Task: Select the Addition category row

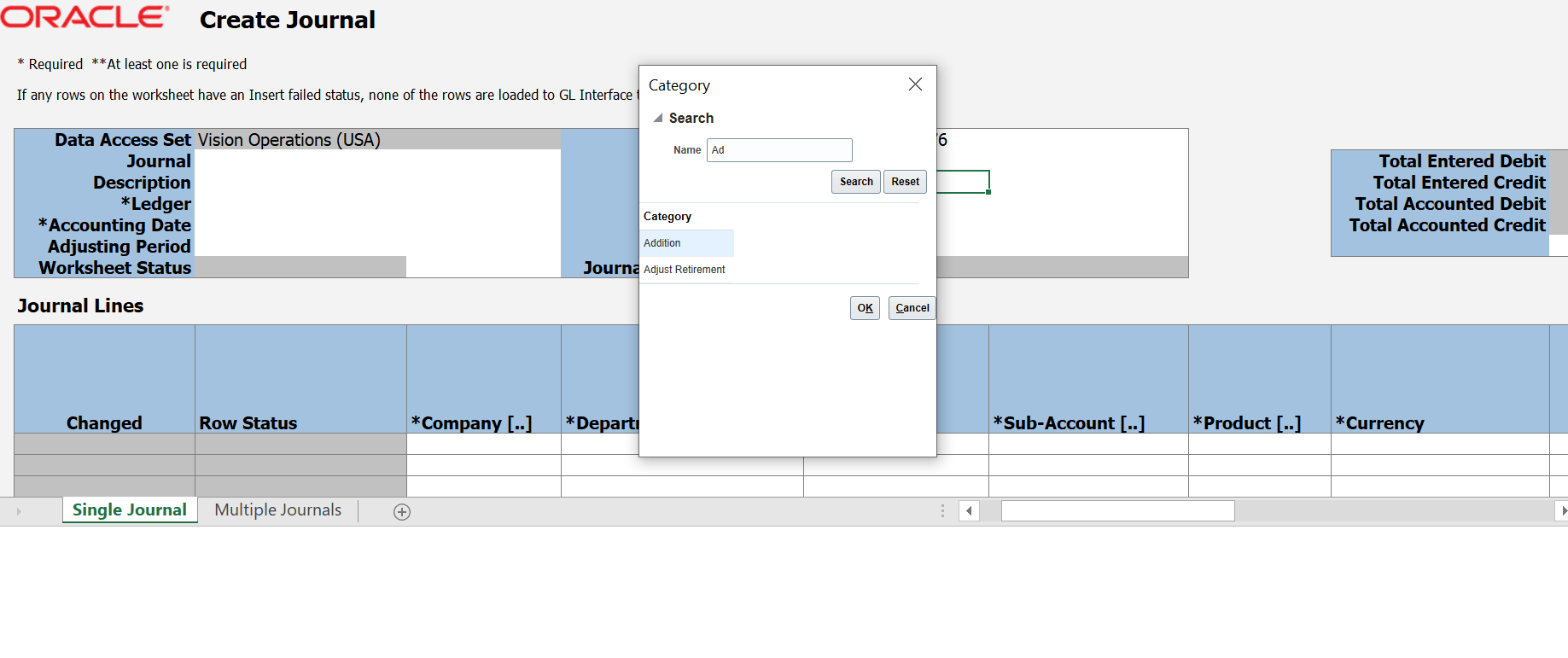Action: coord(686,243)
